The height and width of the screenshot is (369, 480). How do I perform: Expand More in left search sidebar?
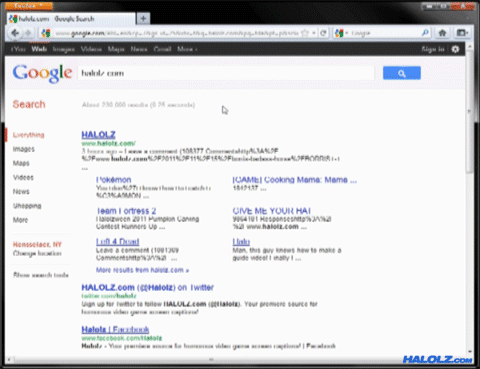pyautogui.click(x=20, y=220)
